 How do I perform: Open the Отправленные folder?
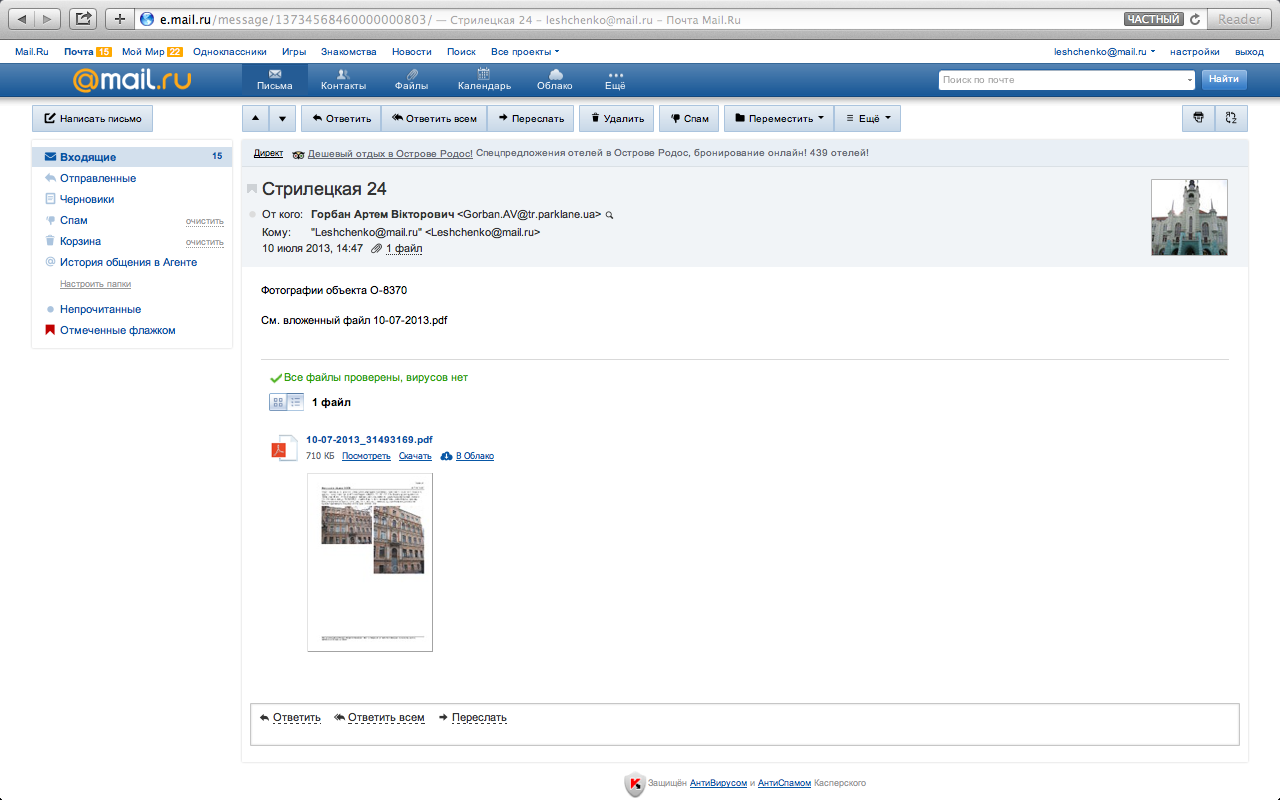(x=97, y=178)
